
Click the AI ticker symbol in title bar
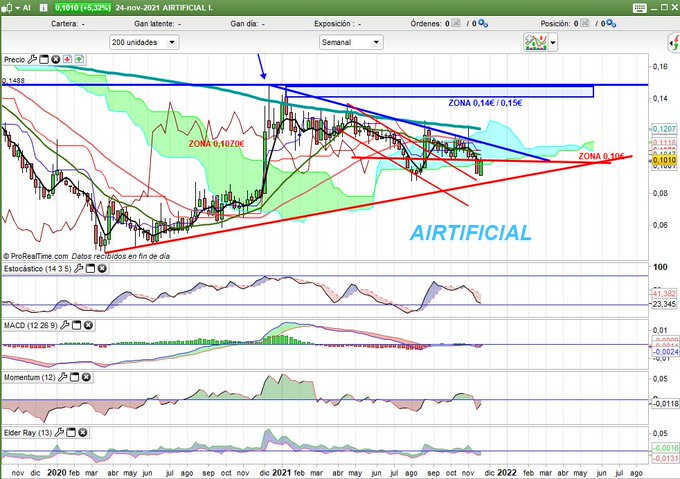pos(26,8)
